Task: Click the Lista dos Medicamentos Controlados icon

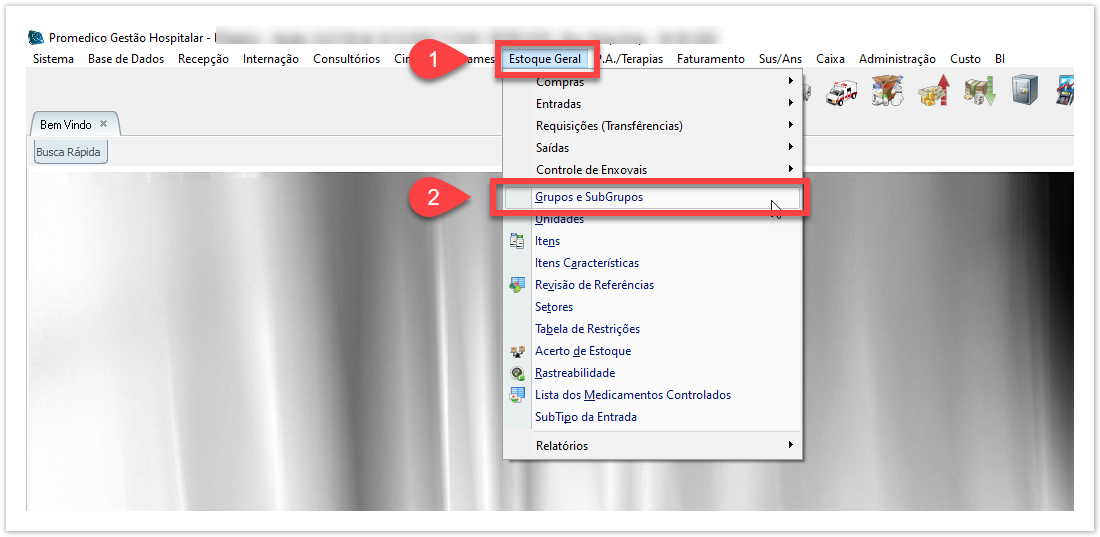Action: click(x=517, y=395)
